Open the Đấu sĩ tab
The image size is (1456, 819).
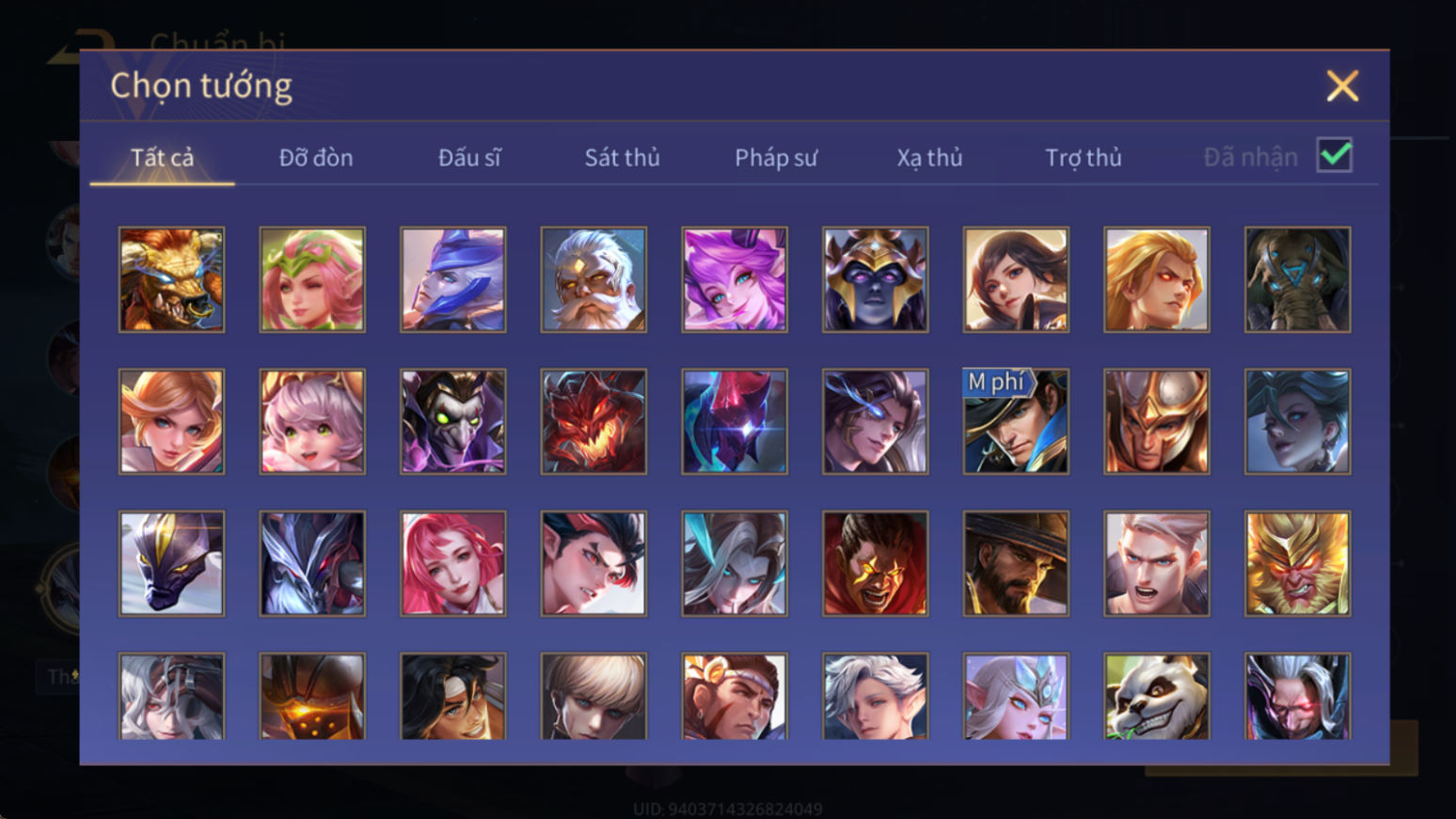coord(469,157)
